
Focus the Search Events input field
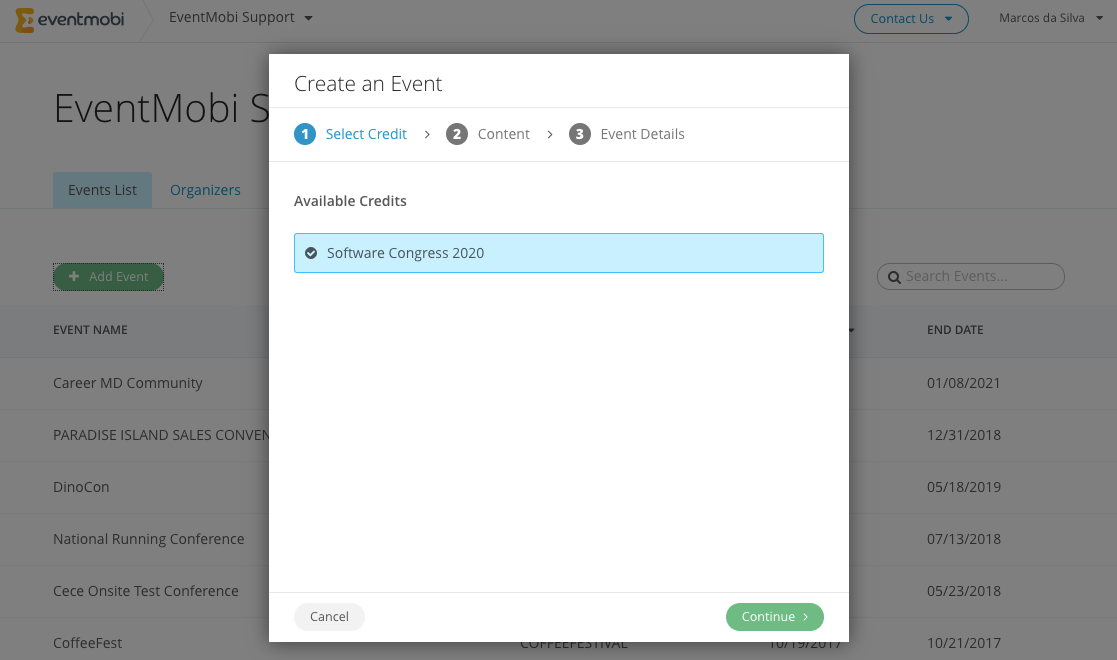tap(971, 277)
